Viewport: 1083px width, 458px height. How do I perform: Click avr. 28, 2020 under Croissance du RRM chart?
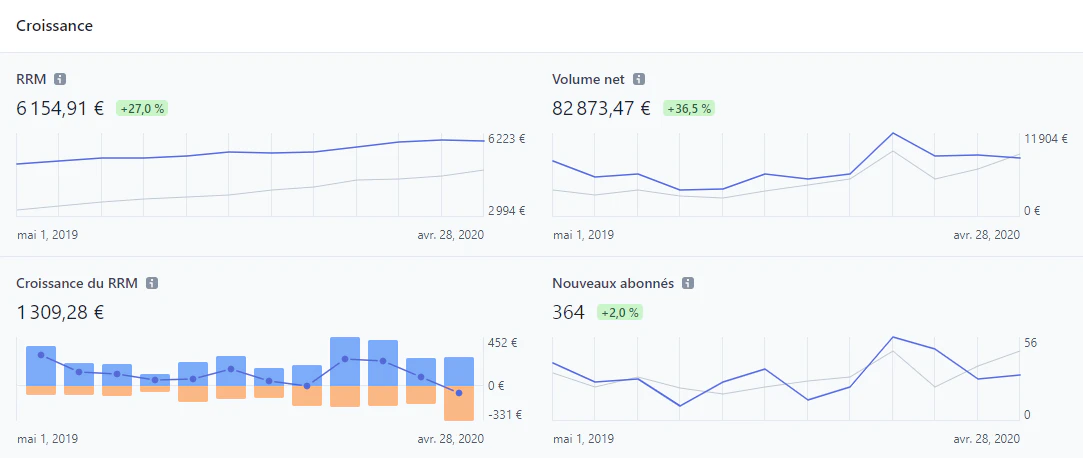450,439
